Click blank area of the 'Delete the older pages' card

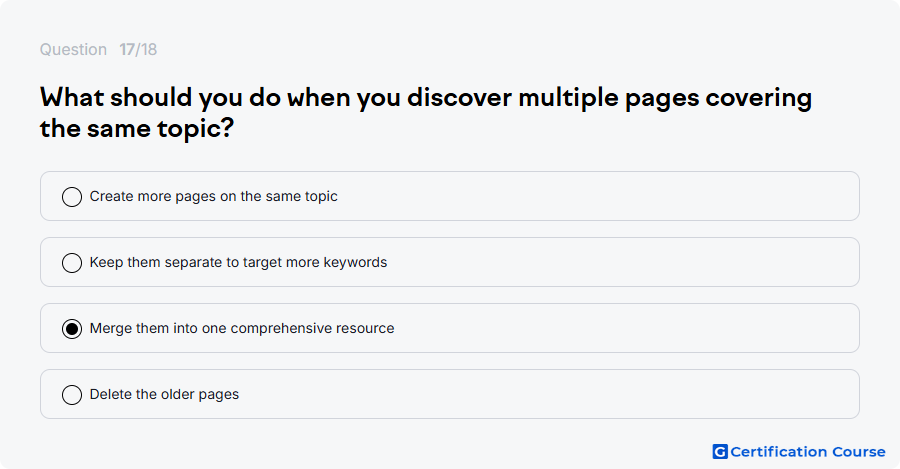(545, 394)
